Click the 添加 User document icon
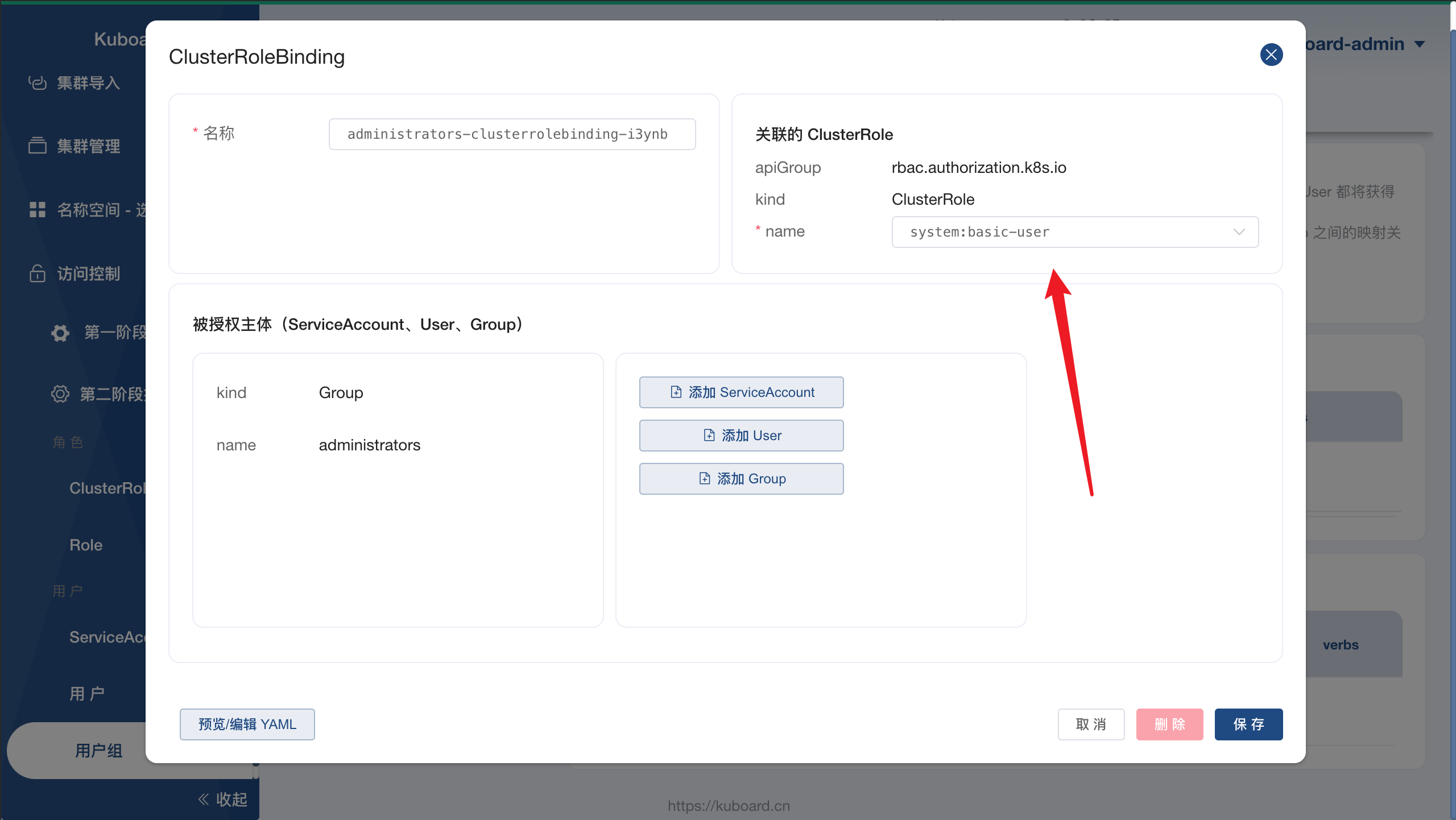 709,436
